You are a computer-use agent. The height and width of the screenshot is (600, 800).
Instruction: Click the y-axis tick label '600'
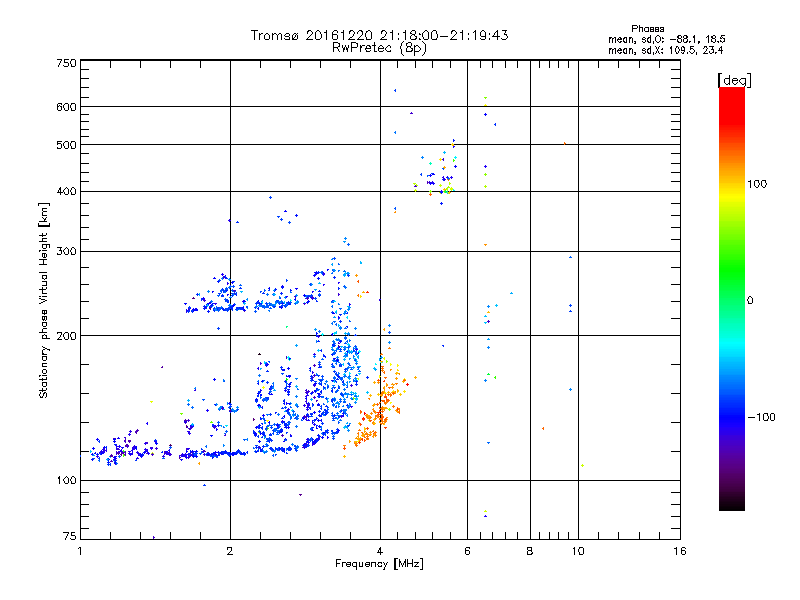[x=66, y=107]
